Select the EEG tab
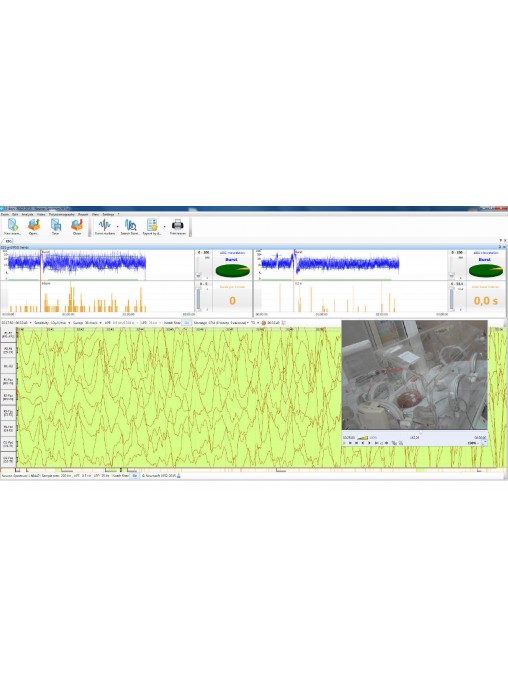Screen dimensions: 508x696 [x=8, y=241]
